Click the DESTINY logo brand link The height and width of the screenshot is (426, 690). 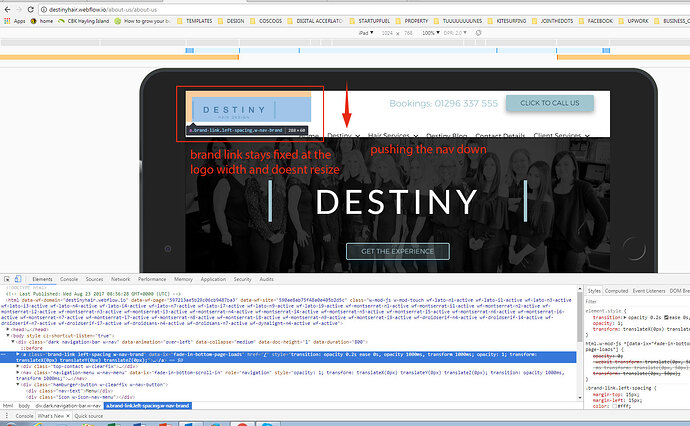(251, 109)
